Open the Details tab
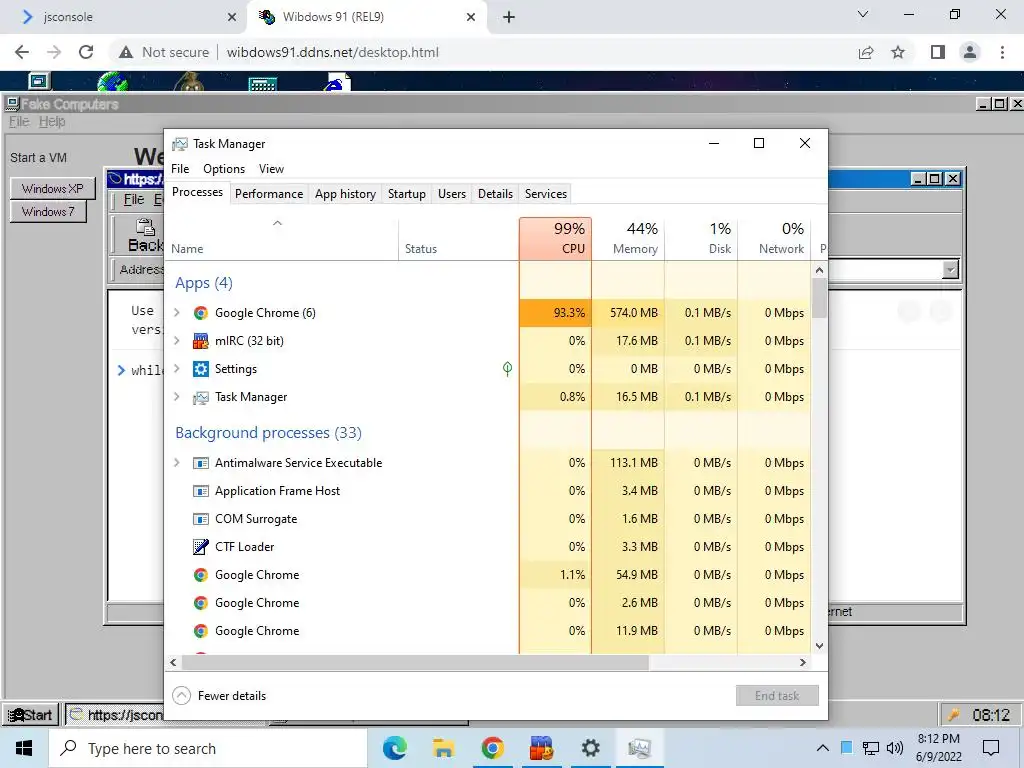This screenshot has width=1024, height=768. pyautogui.click(x=495, y=194)
